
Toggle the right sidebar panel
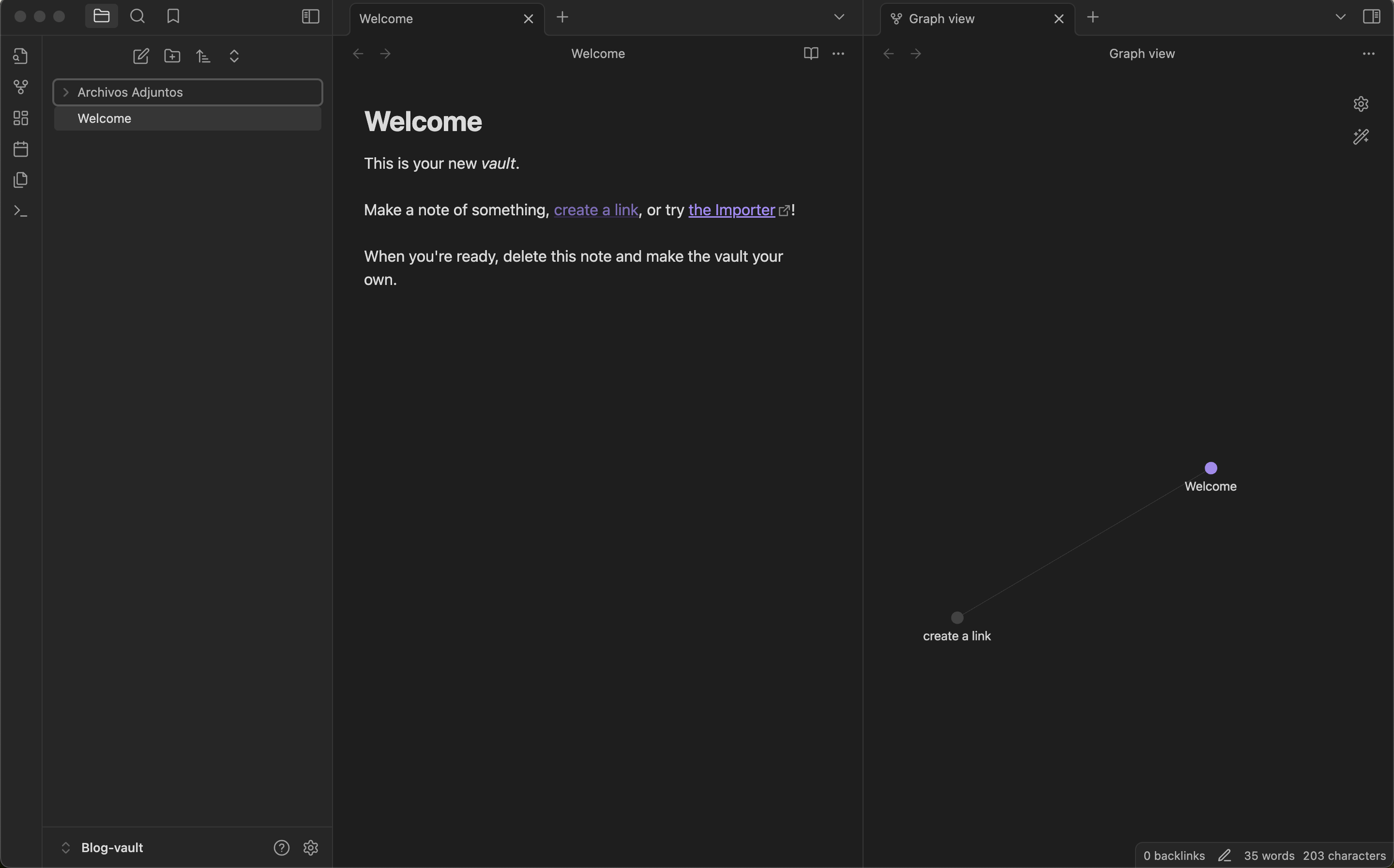pyautogui.click(x=1371, y=16)
